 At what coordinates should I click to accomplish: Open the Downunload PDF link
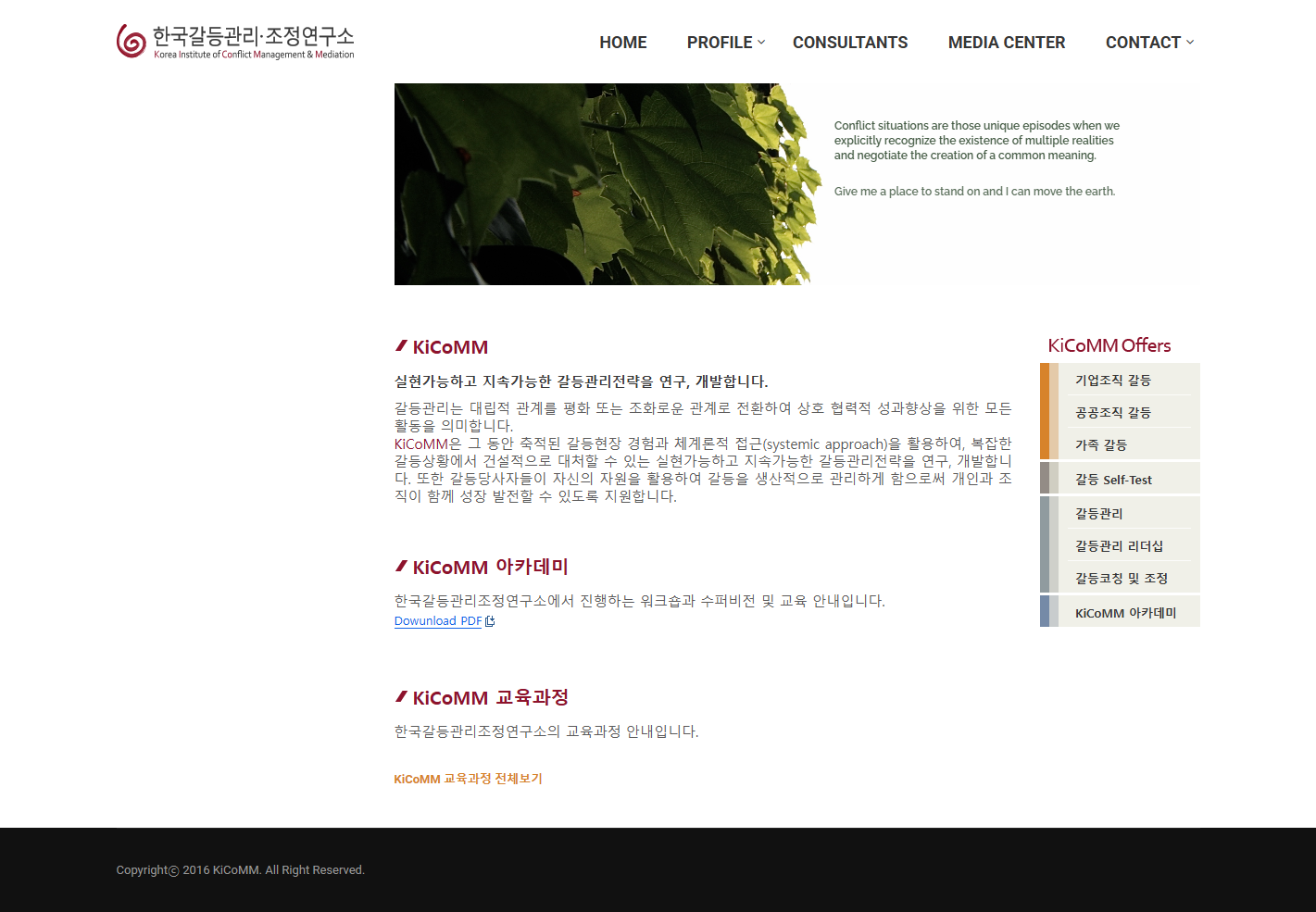438,621
